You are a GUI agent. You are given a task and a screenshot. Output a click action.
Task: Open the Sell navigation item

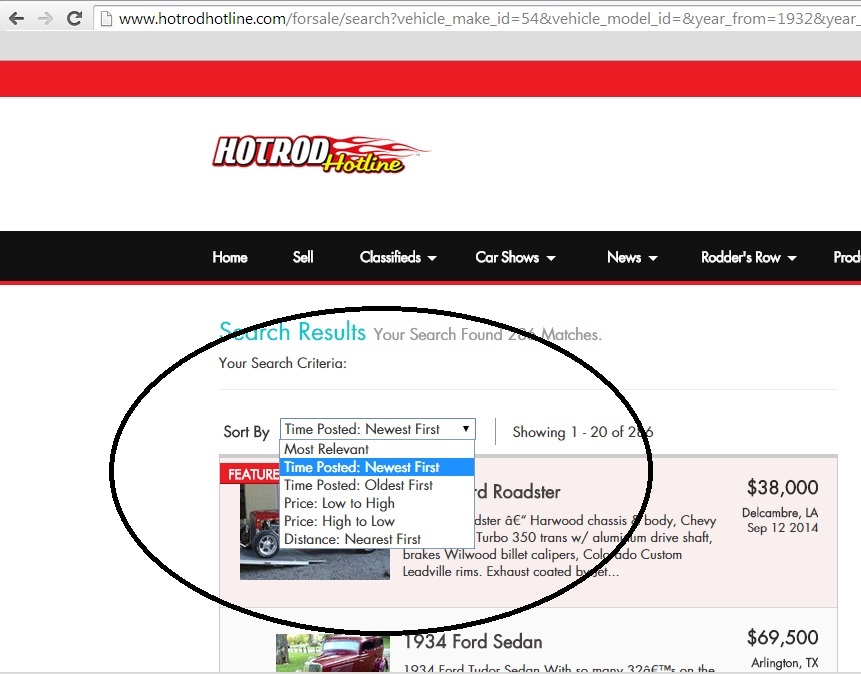click(303, 257)
